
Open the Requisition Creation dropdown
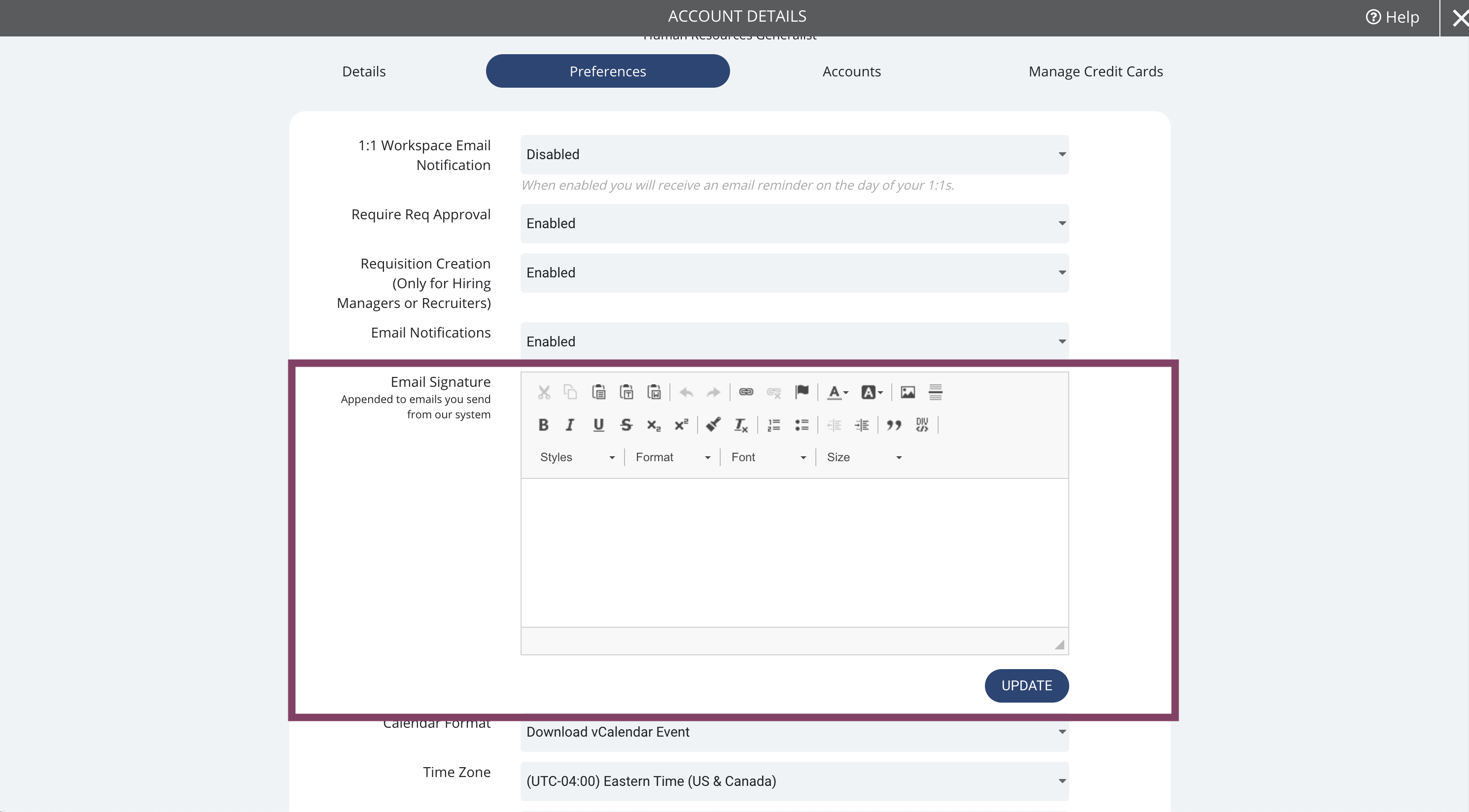(x=794, y=272)
